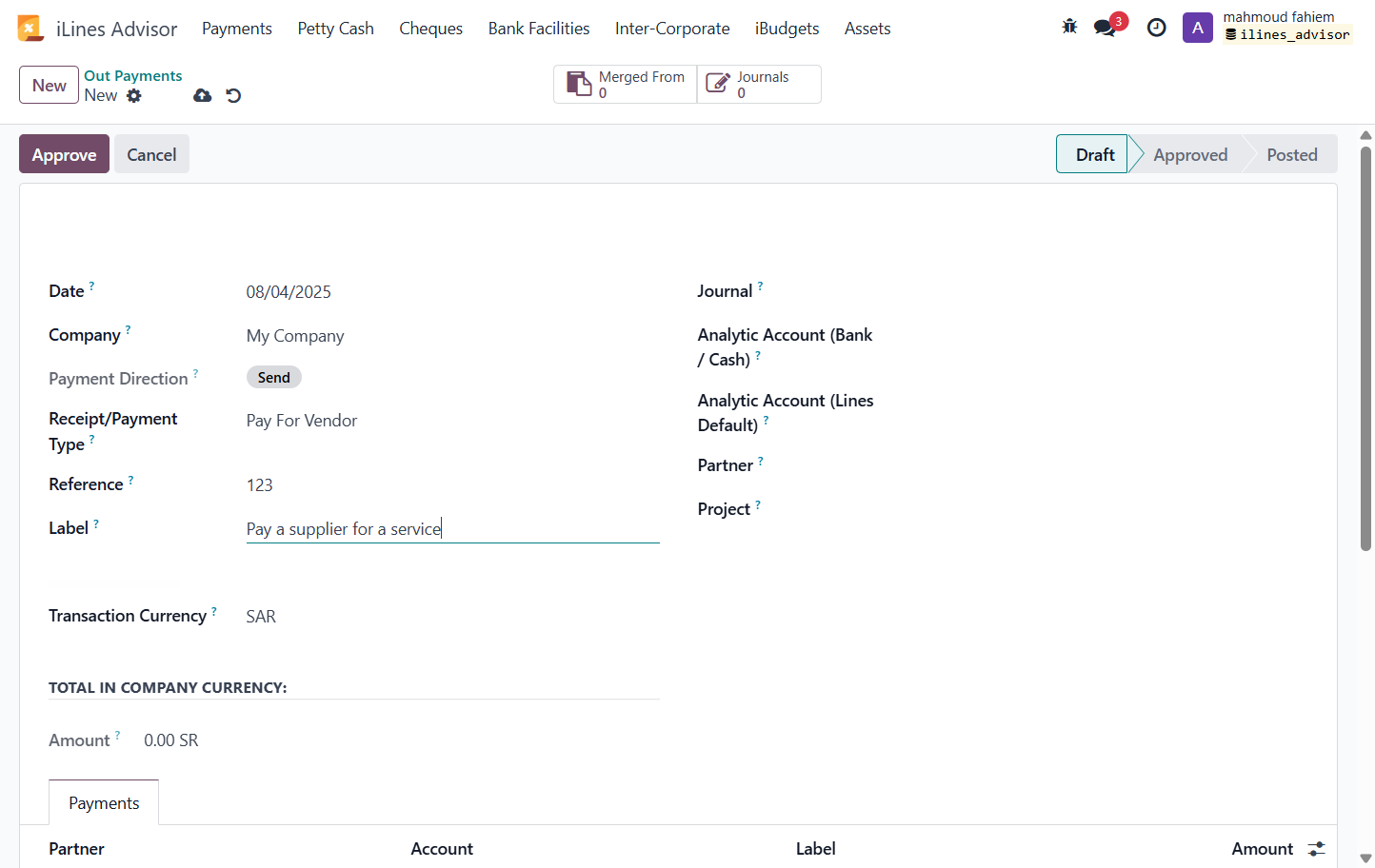Show help tooltip for Amount total
The image size is (1375, 868).
pos(118,735)
